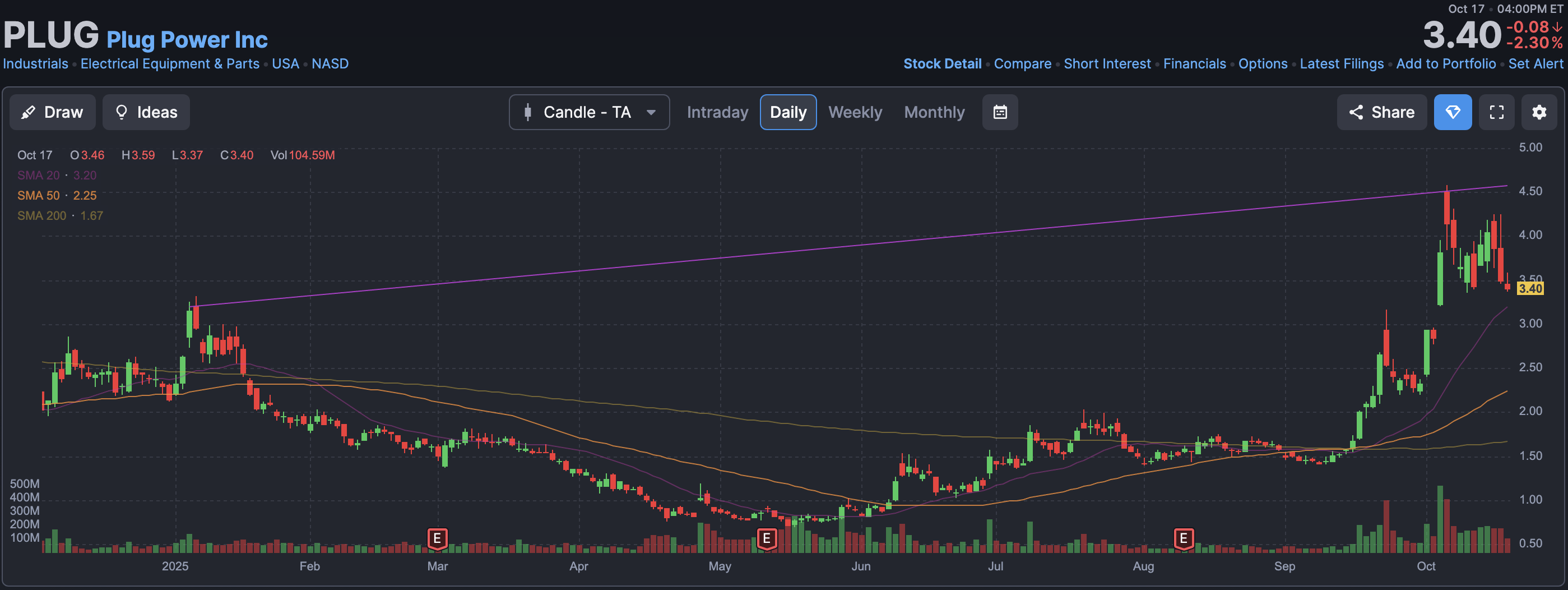Switch to the Weekly timeframe
The image size is (1568, 590).
855,112
